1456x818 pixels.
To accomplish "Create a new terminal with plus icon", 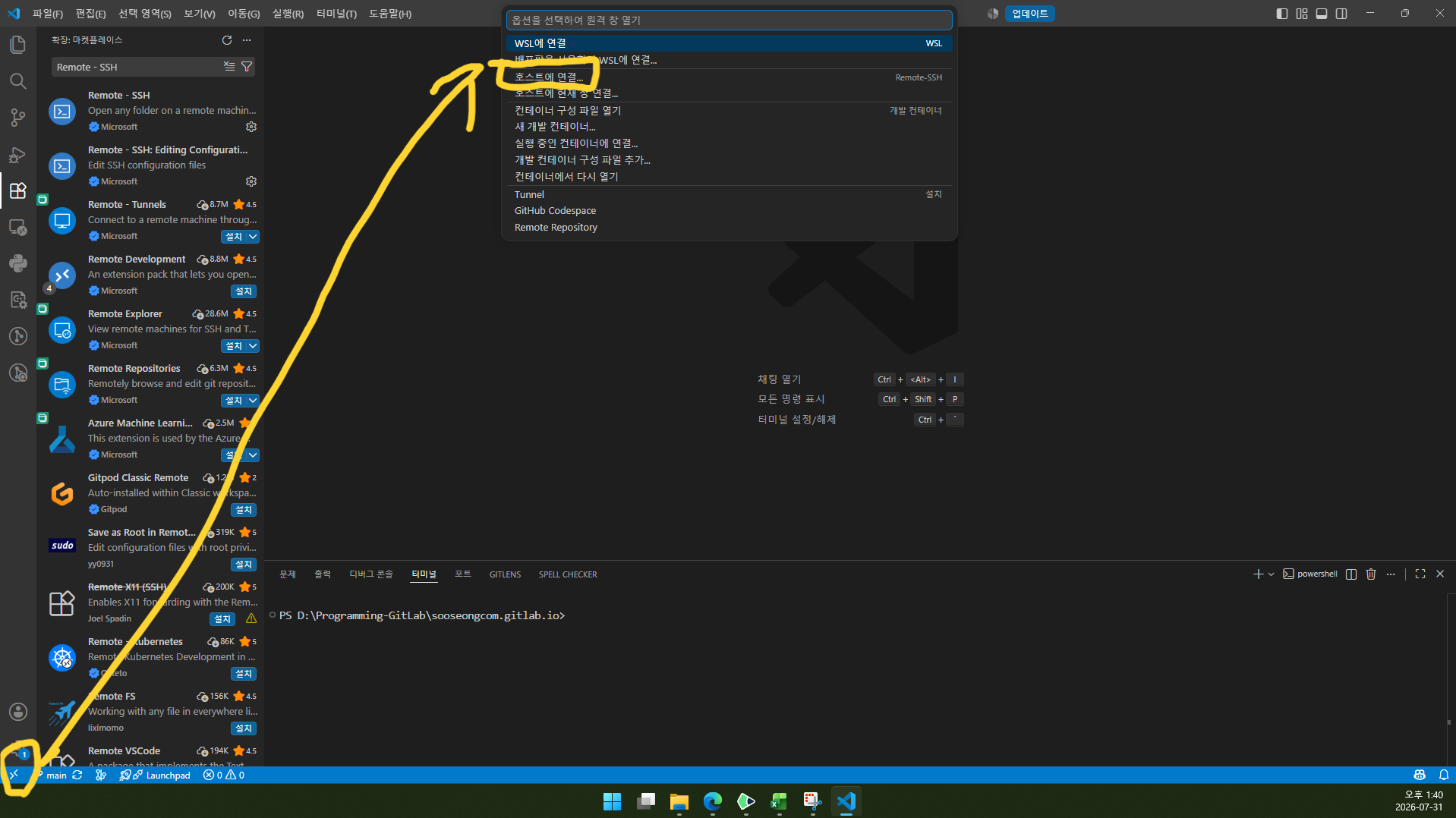I will coord(1258,574).
